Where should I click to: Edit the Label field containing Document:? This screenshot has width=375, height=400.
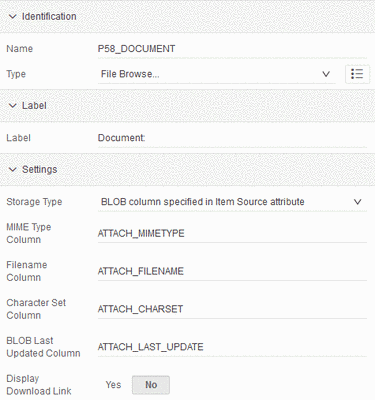pyautogui.click(x=232, y=138)
